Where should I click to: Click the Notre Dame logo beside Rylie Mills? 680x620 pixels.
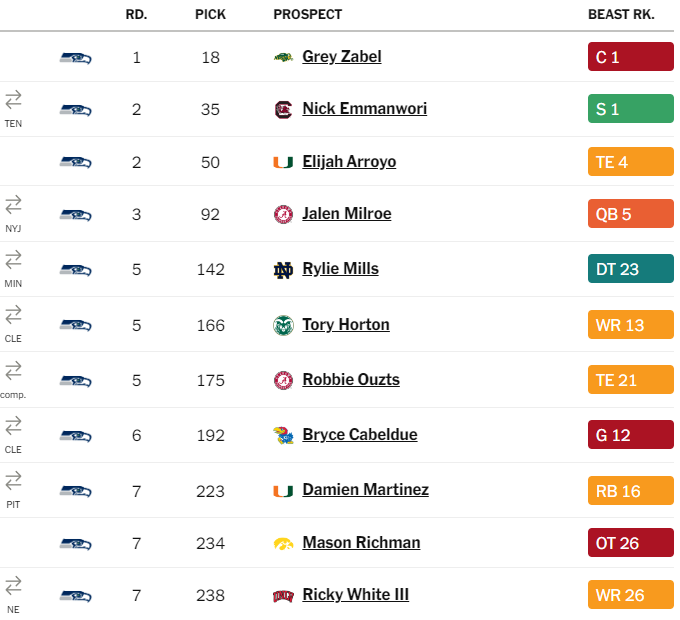coord(283,270)
